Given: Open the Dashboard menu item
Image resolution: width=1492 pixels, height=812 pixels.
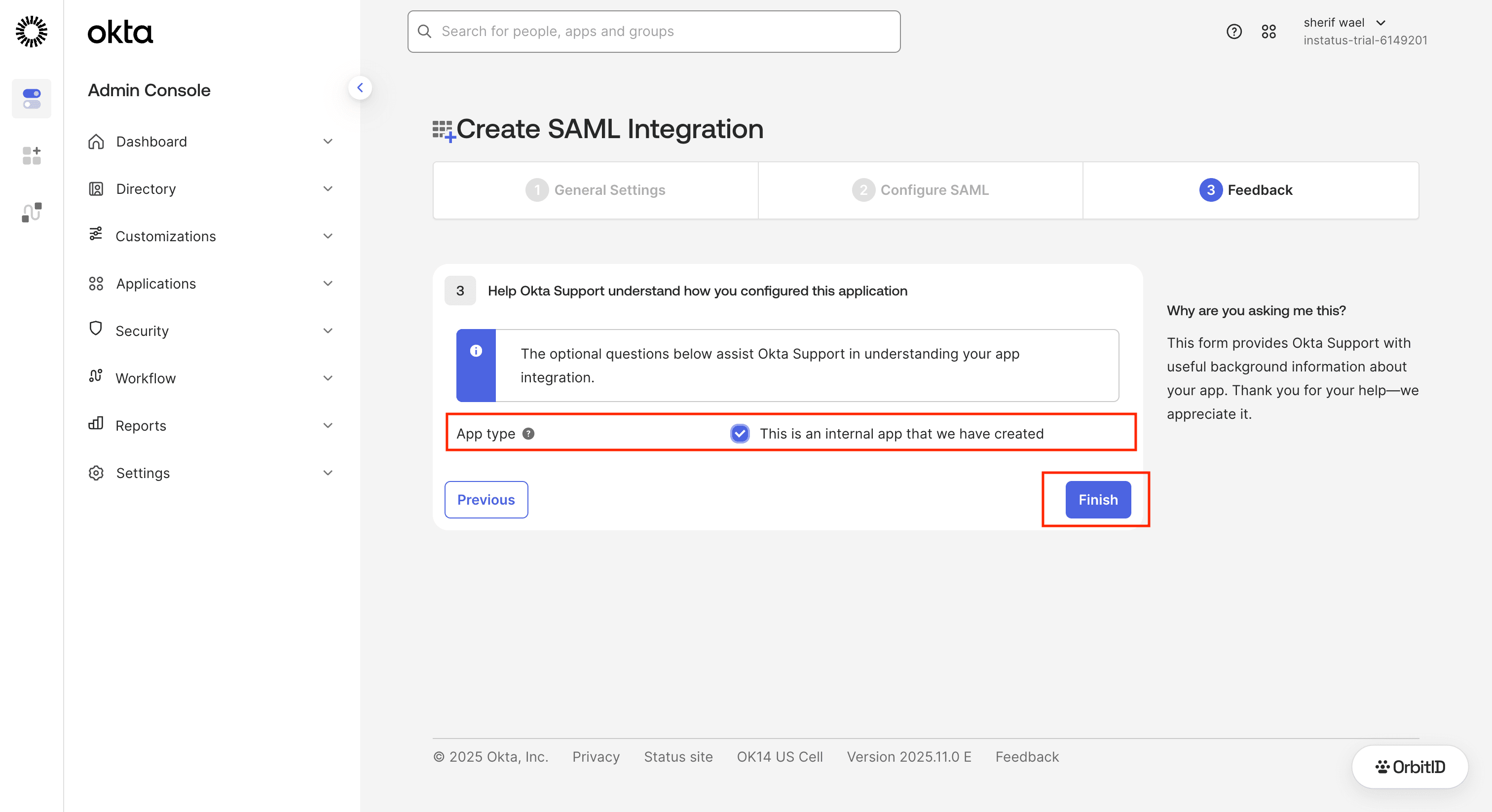Looking at the screenshot, I should (211, 141).
